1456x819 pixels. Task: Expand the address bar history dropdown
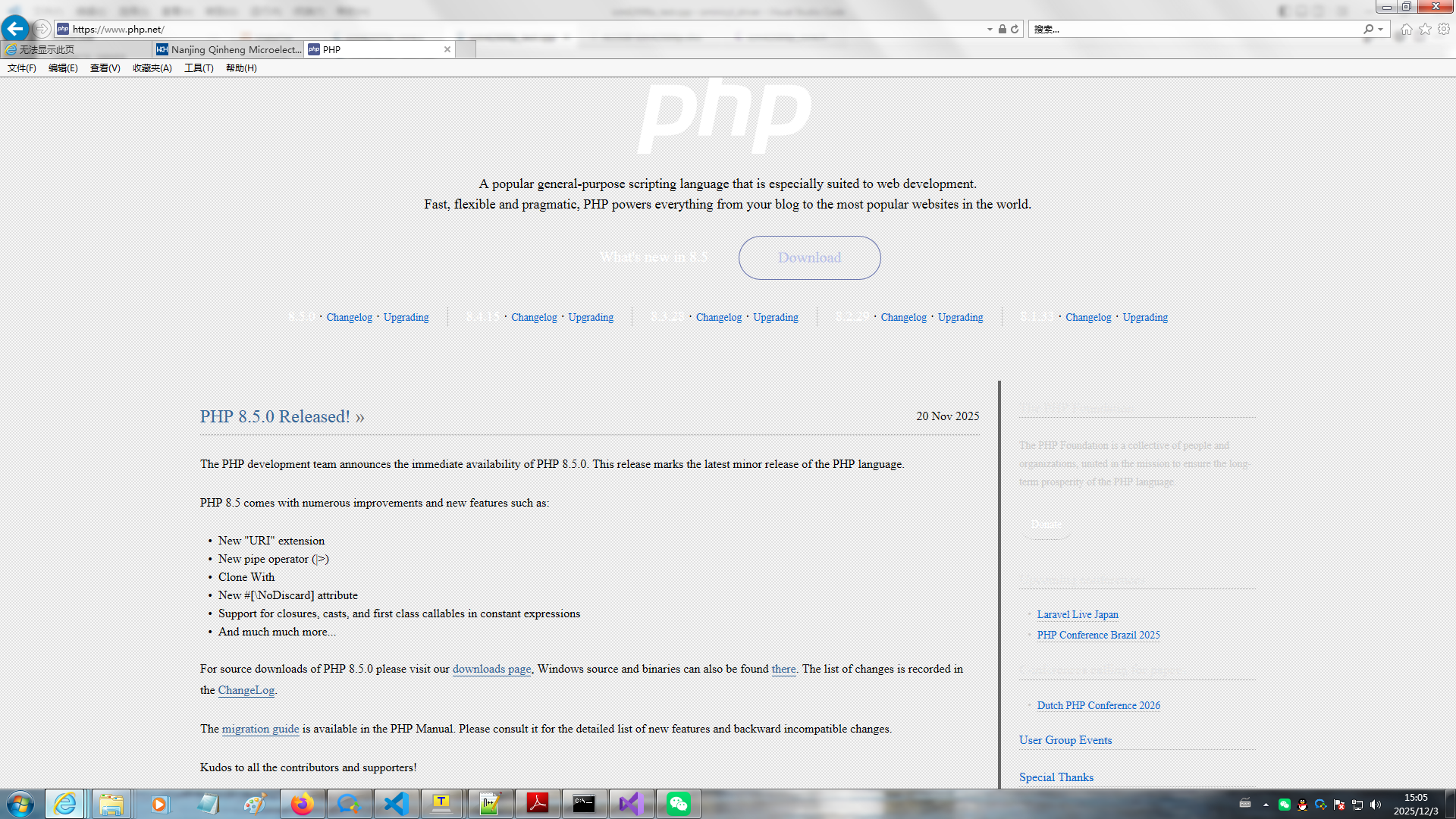pyautogui.click(x=990, y=29)
